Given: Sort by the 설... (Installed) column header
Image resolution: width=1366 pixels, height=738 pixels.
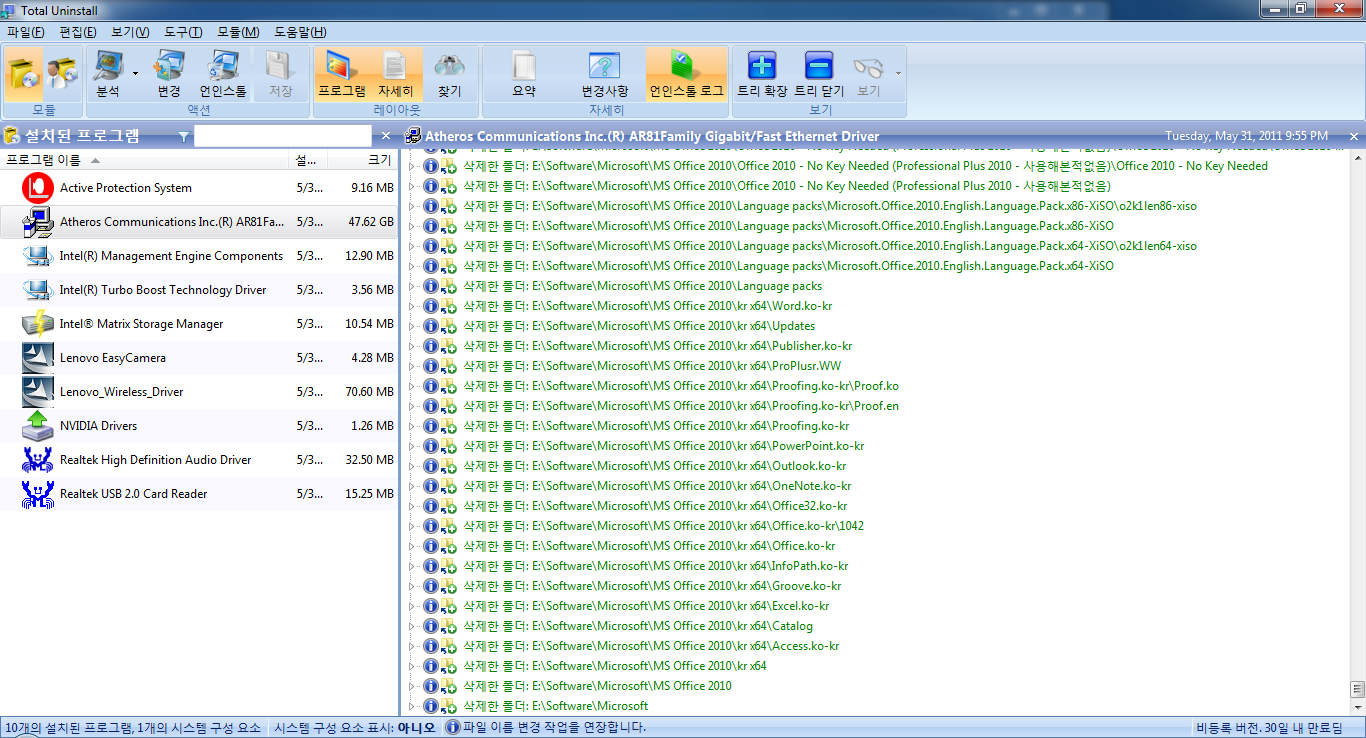Looking at the screenshot, I should click(309, 160).
